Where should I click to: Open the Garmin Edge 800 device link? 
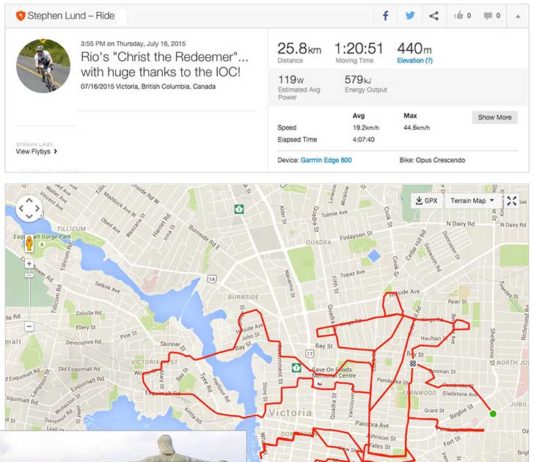click(x=326, y=160)
